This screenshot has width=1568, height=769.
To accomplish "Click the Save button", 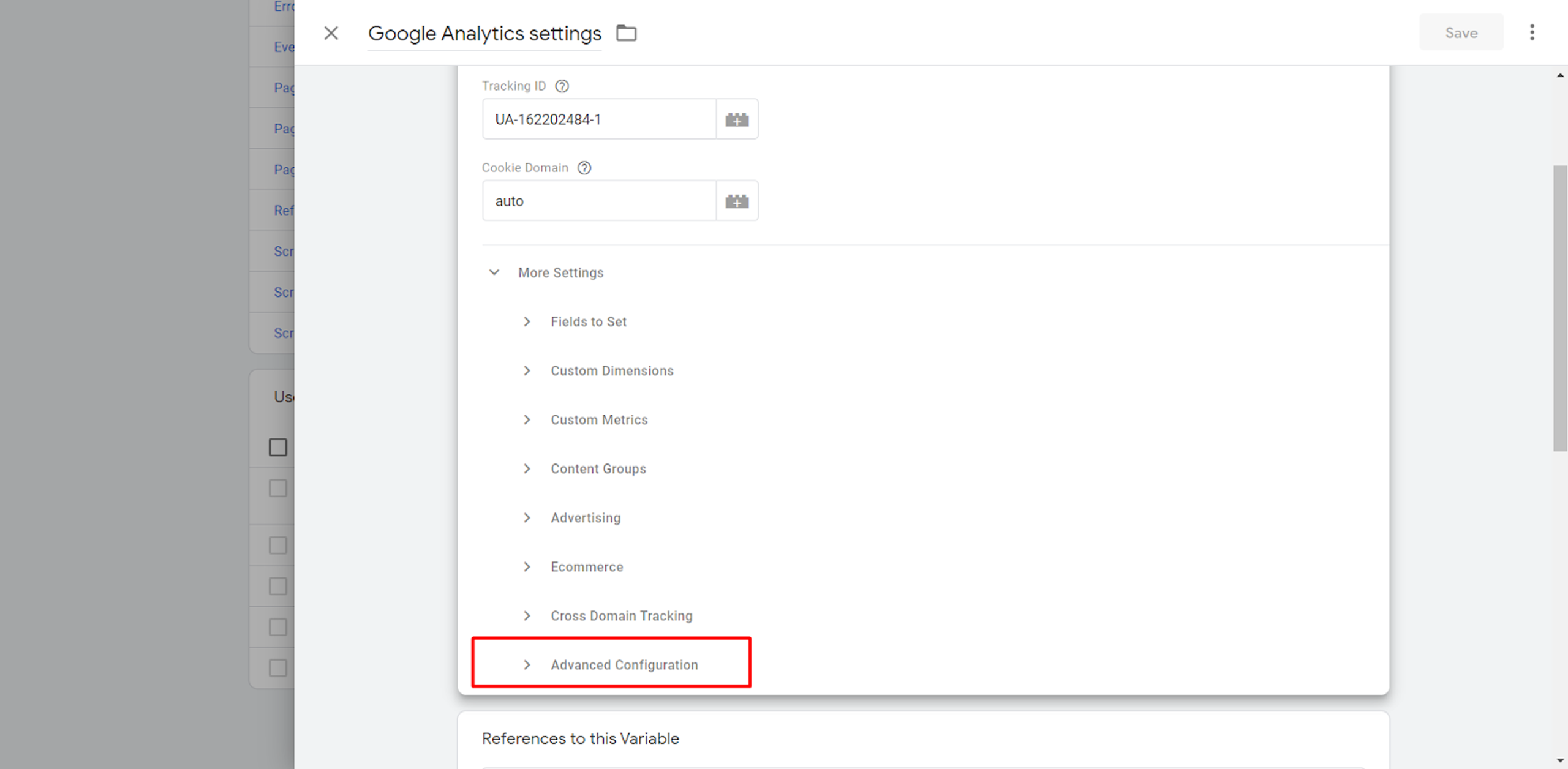I will click(x=1461, y=32).
